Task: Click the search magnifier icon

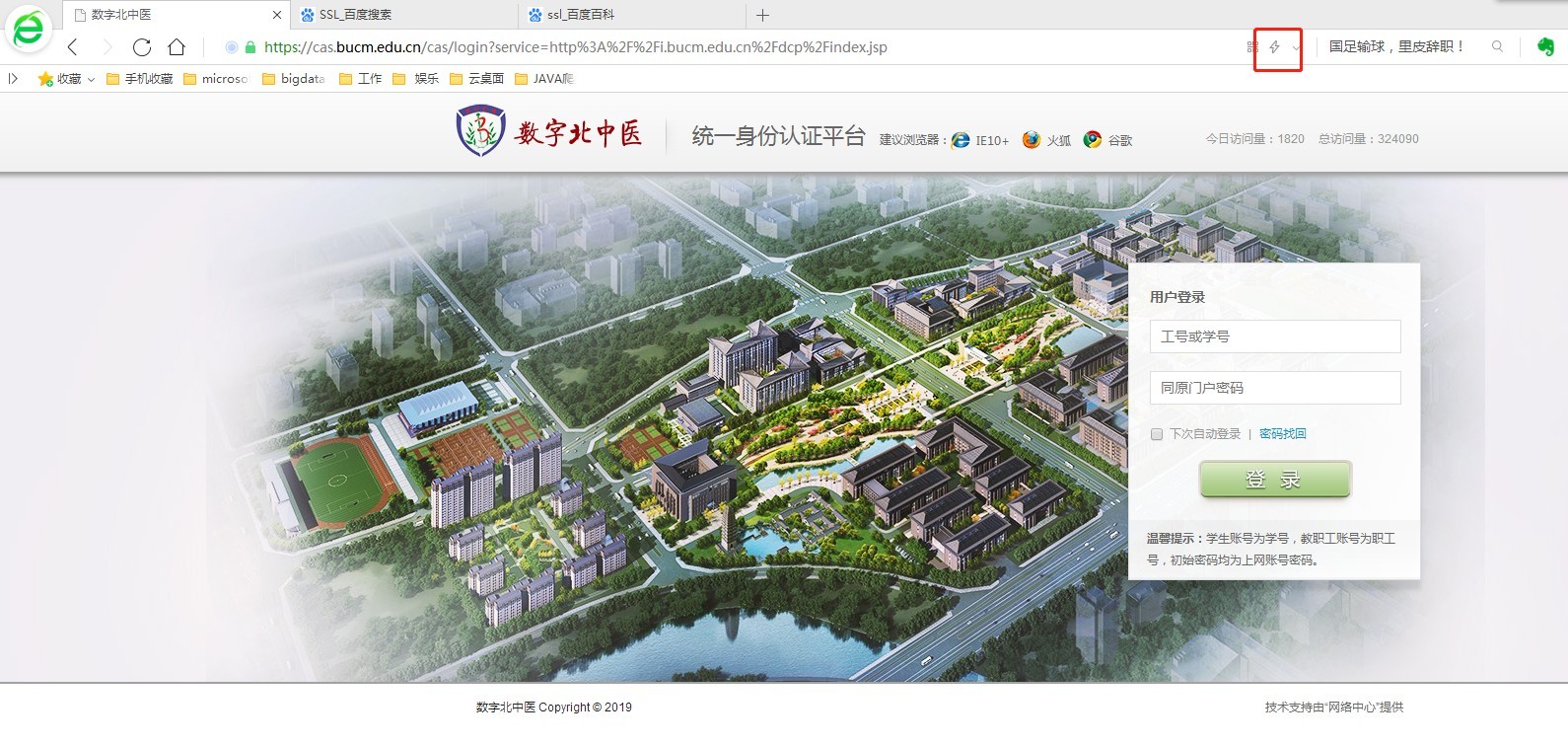Action: (1497, 46)
